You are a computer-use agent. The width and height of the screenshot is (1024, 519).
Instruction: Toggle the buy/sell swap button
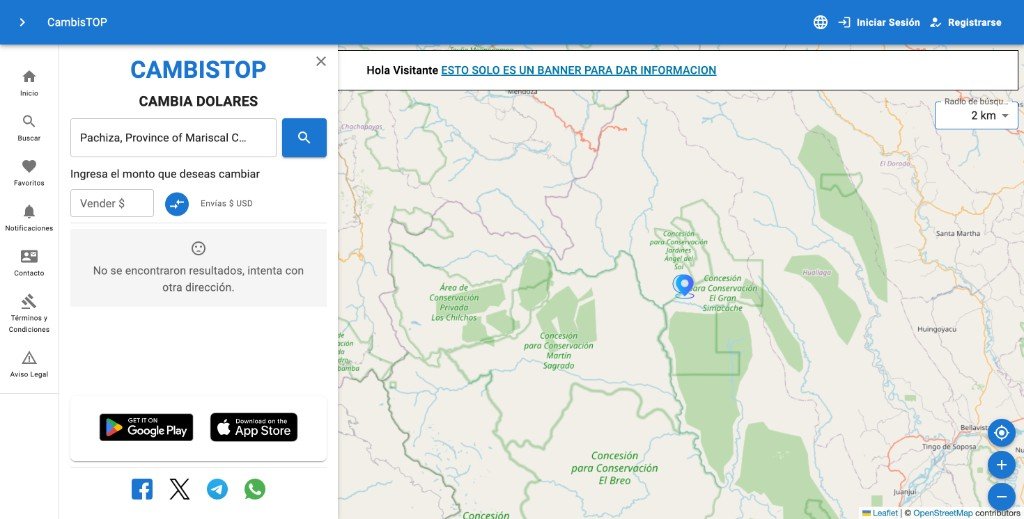click(176, 204)
